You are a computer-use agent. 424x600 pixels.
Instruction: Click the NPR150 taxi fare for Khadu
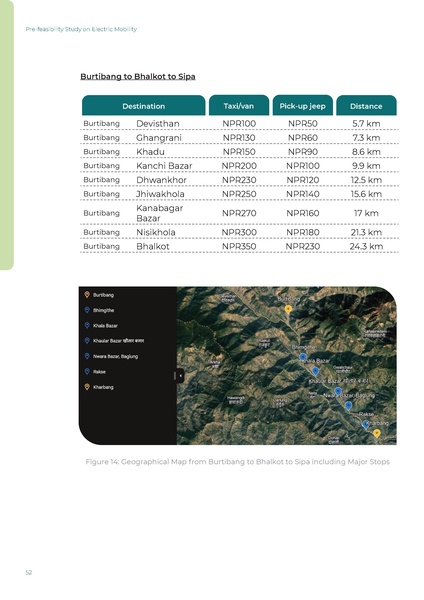239,152
